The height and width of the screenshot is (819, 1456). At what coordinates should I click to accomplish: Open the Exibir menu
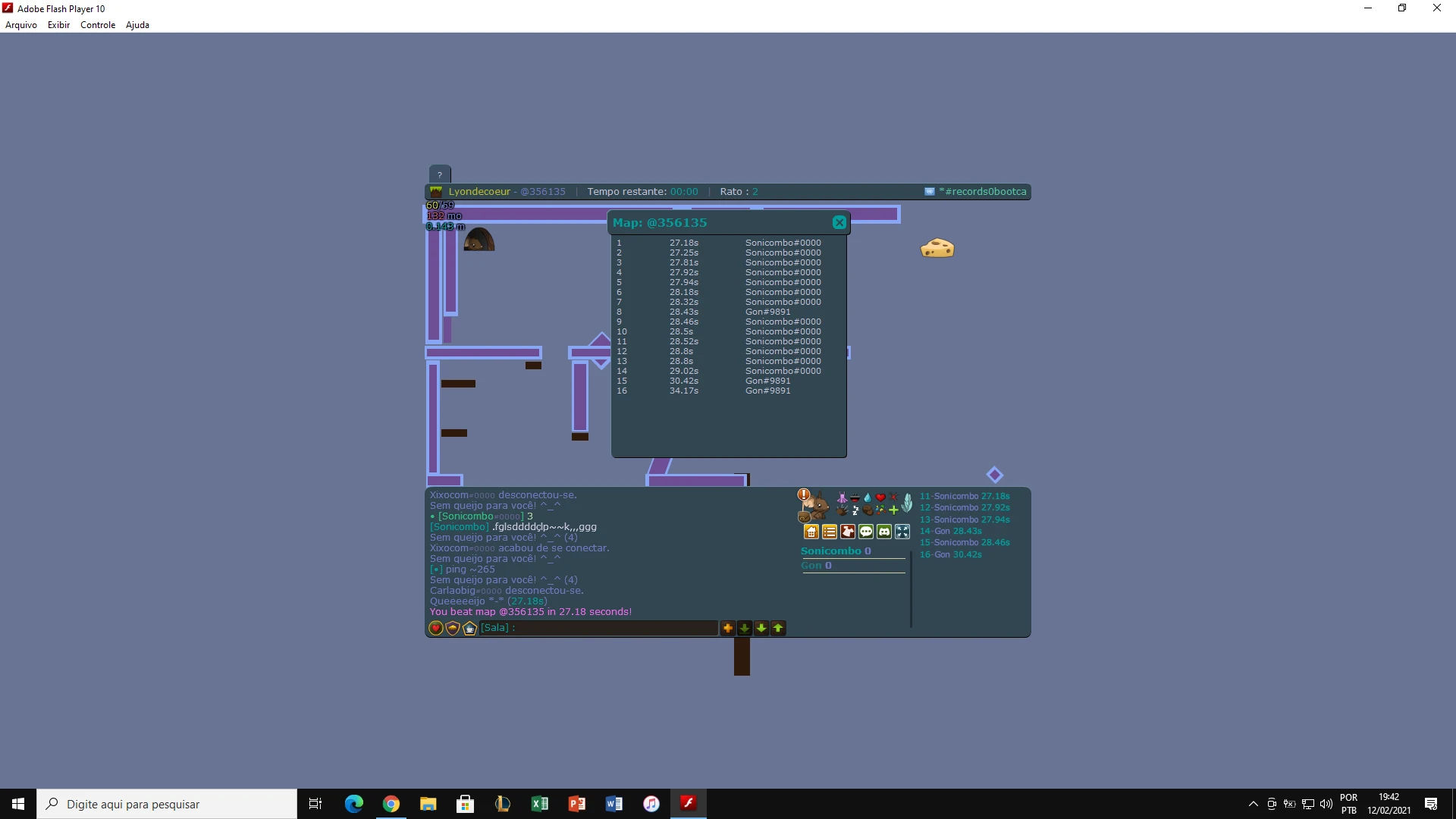pos(58,25)
